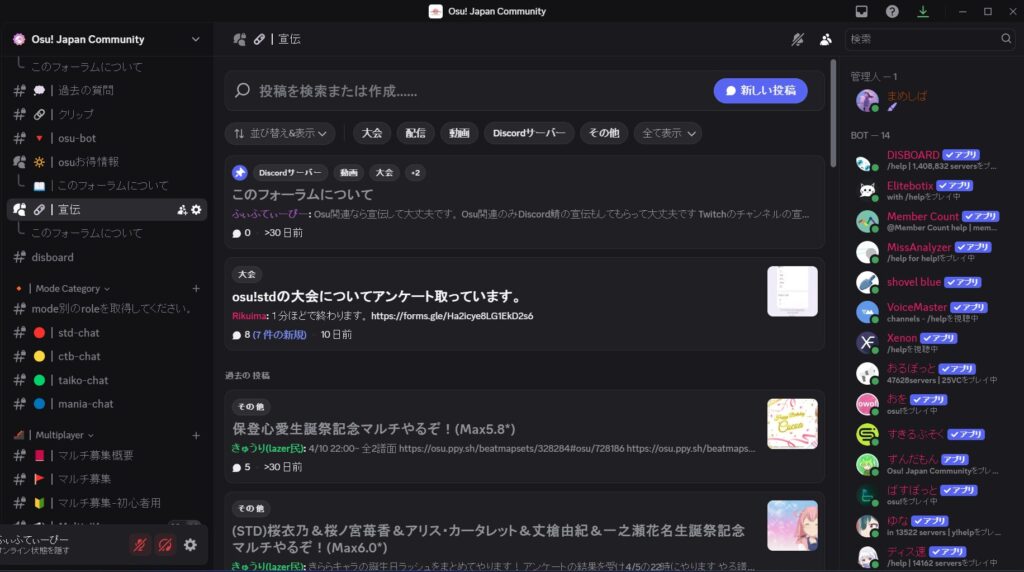This screenshot has width=1024, height=572.
Task: Open shovel blue bot avatar
Action: pos(867,282)
